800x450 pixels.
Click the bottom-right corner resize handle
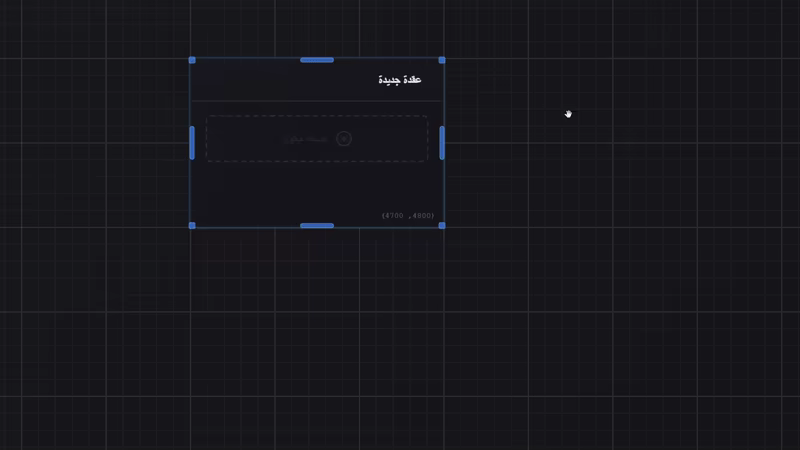pos(442,226)
